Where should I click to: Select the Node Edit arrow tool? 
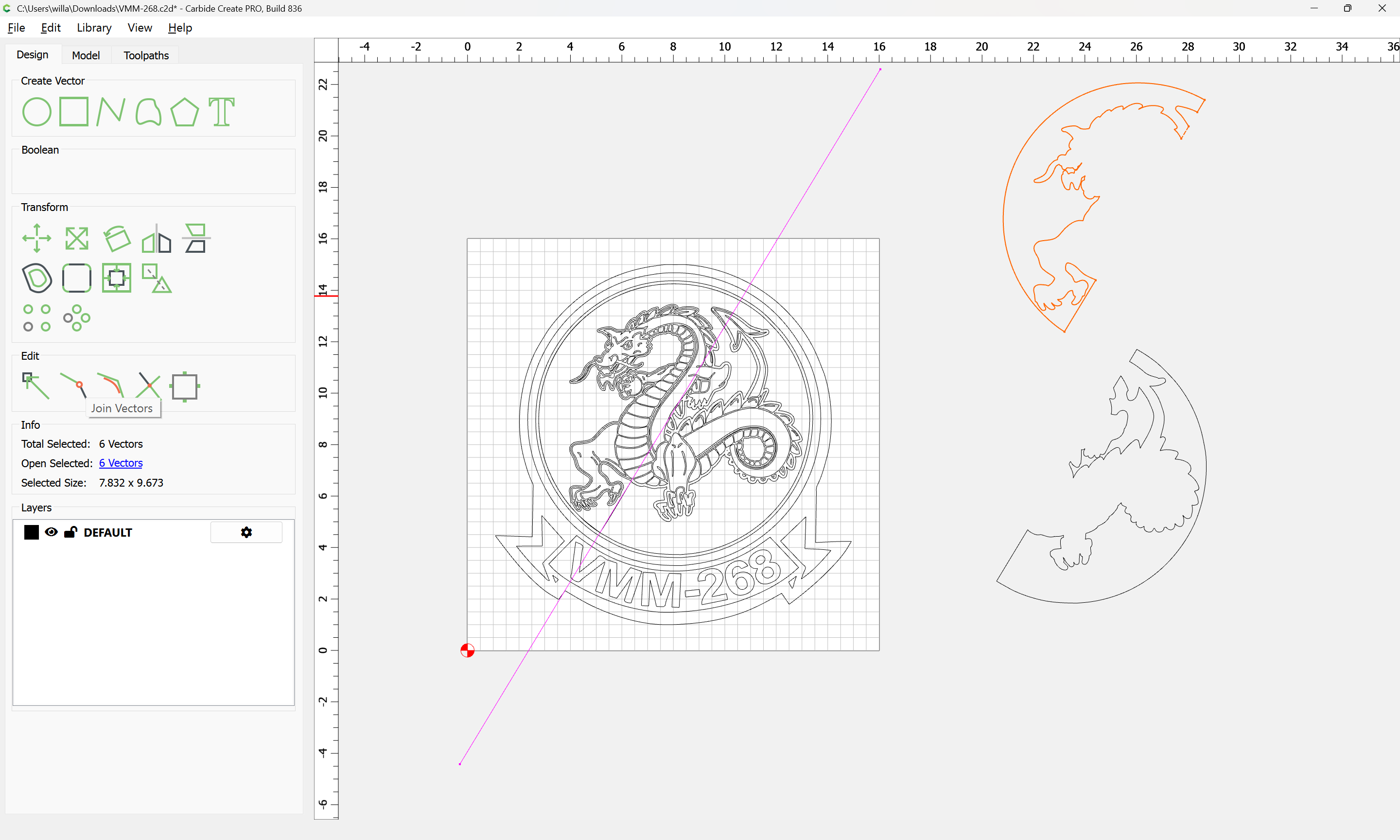[35, 386]
